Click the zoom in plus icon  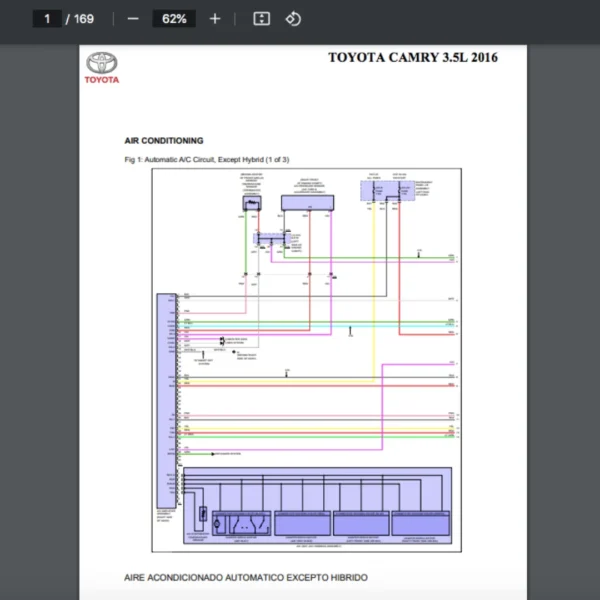(214, 19)
